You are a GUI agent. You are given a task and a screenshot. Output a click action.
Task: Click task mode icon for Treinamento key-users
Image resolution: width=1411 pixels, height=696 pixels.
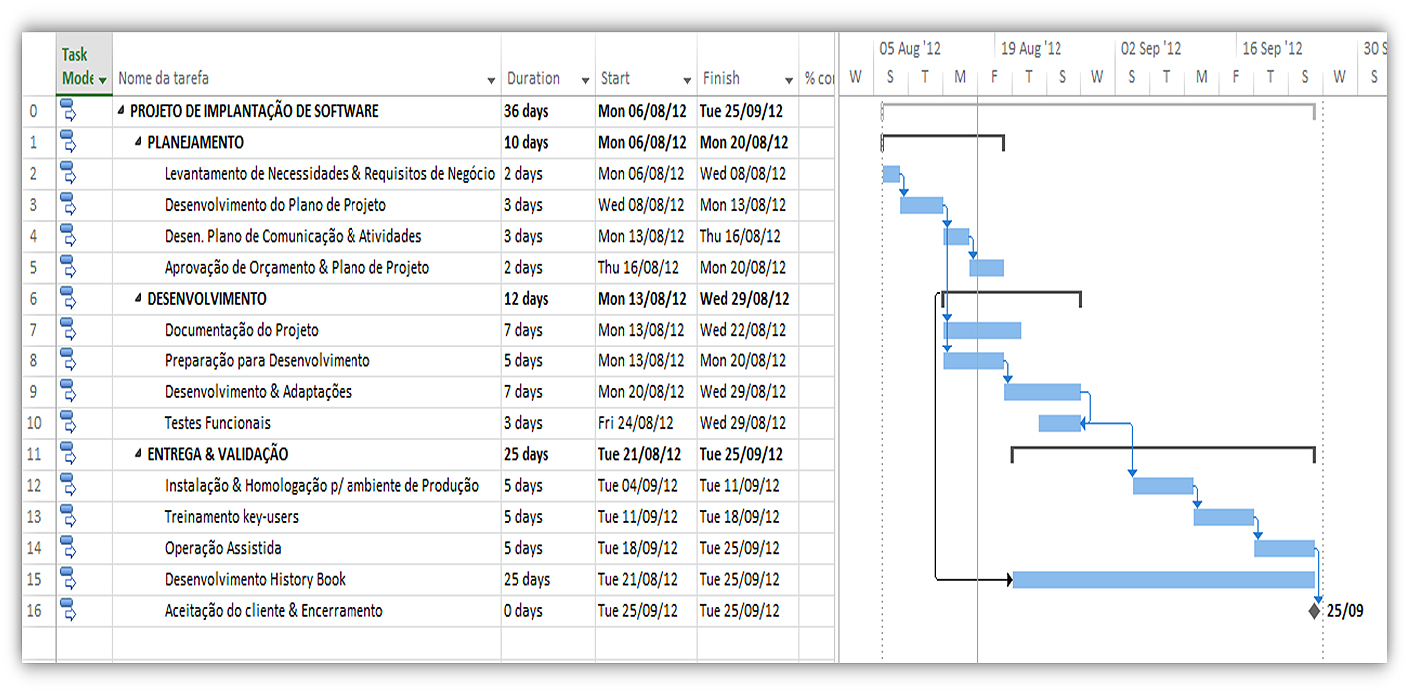(68, 516)
